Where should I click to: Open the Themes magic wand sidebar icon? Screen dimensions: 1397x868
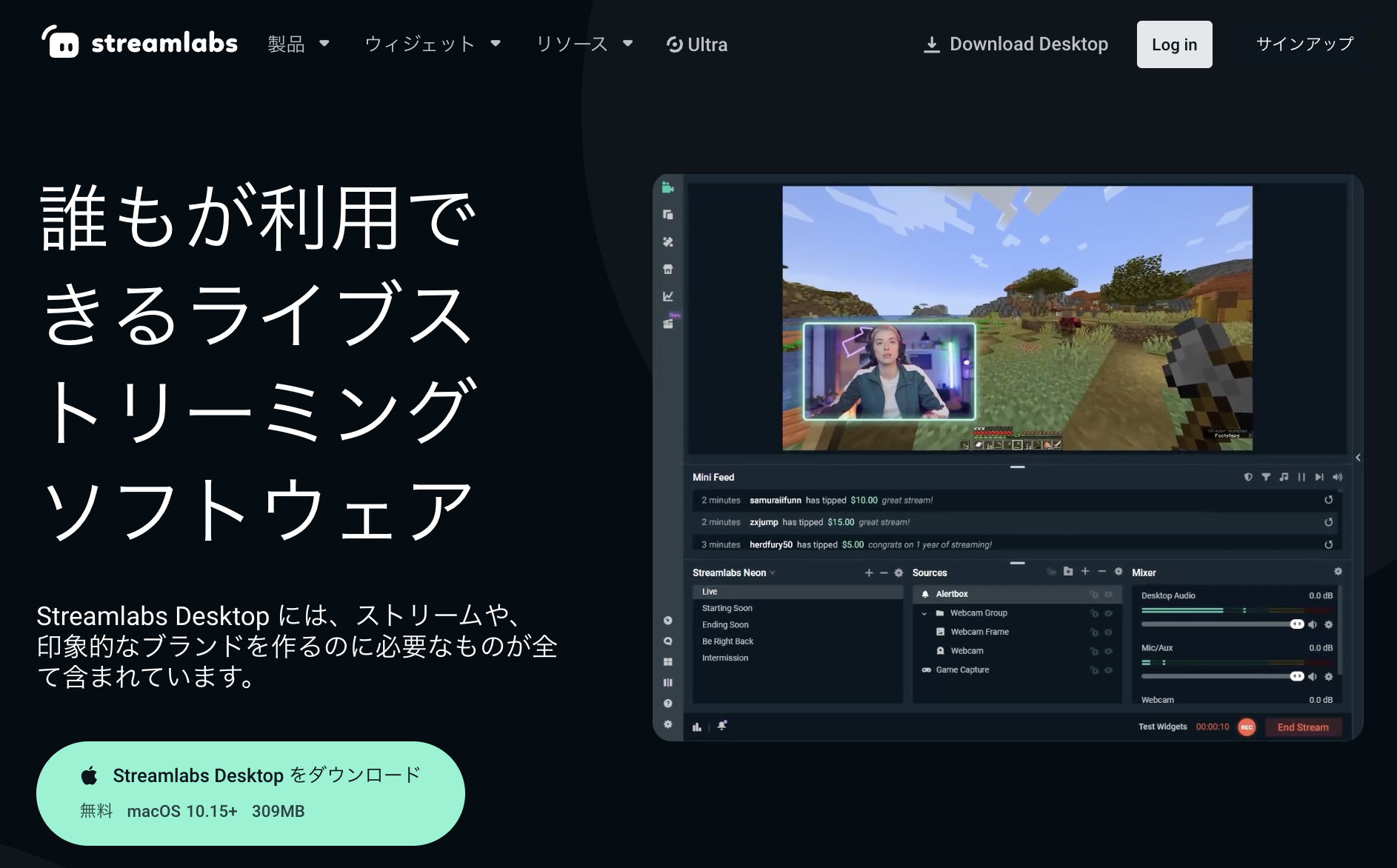point(667,242)
